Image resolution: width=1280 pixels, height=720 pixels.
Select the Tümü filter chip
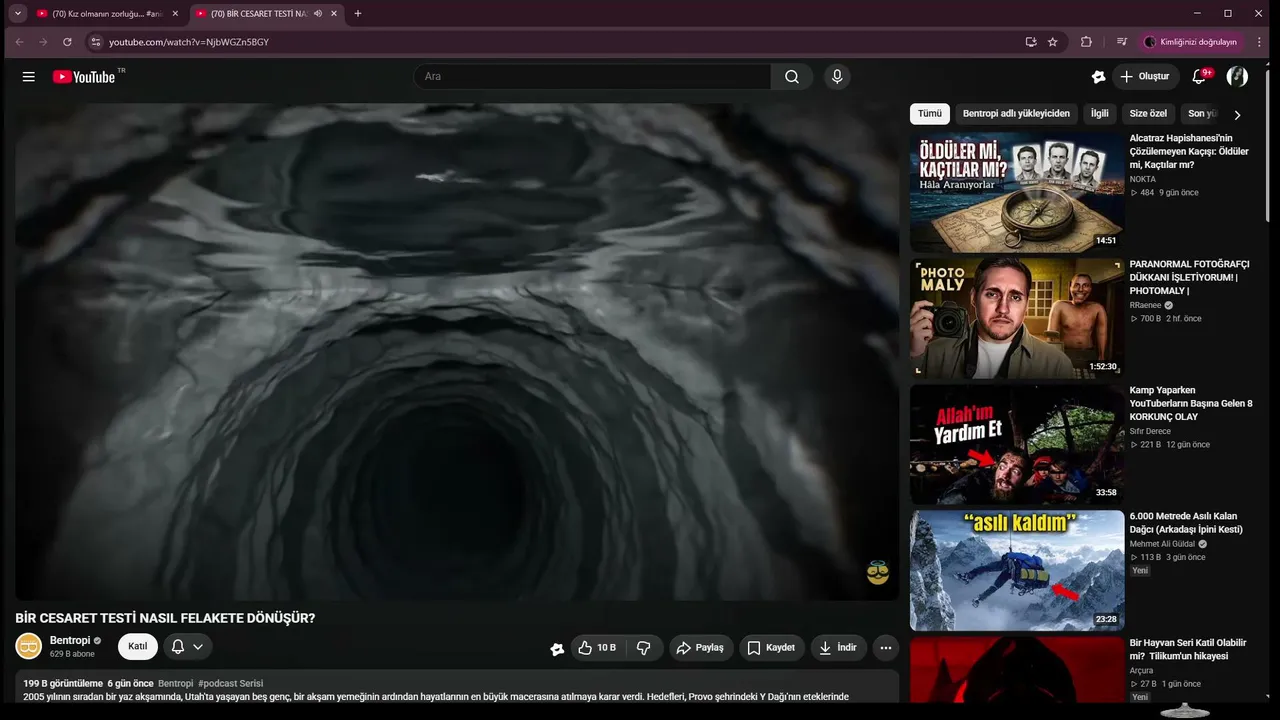pos(930,114)
